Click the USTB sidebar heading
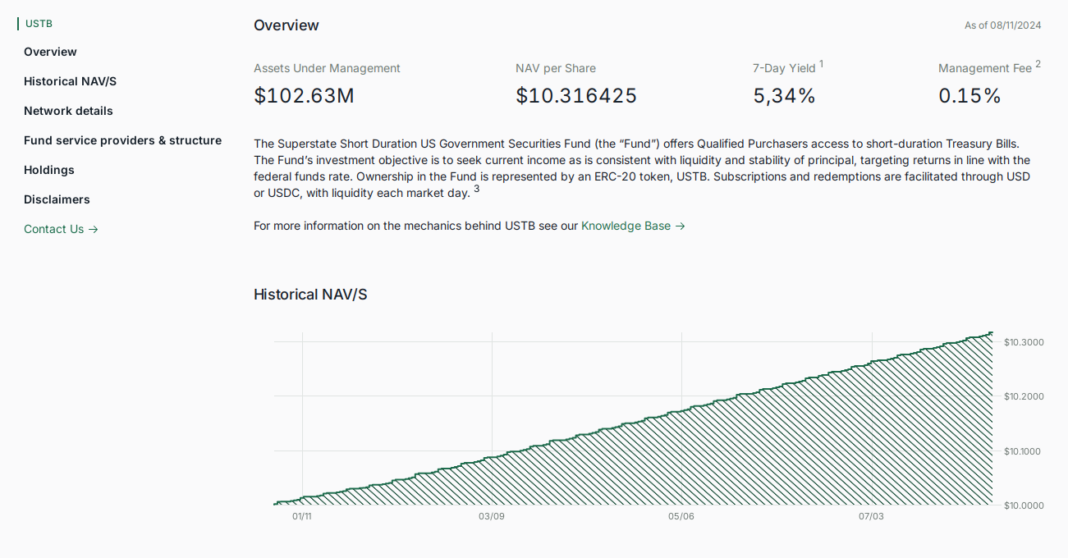The image size is (1068, 558). pos(39,23)
